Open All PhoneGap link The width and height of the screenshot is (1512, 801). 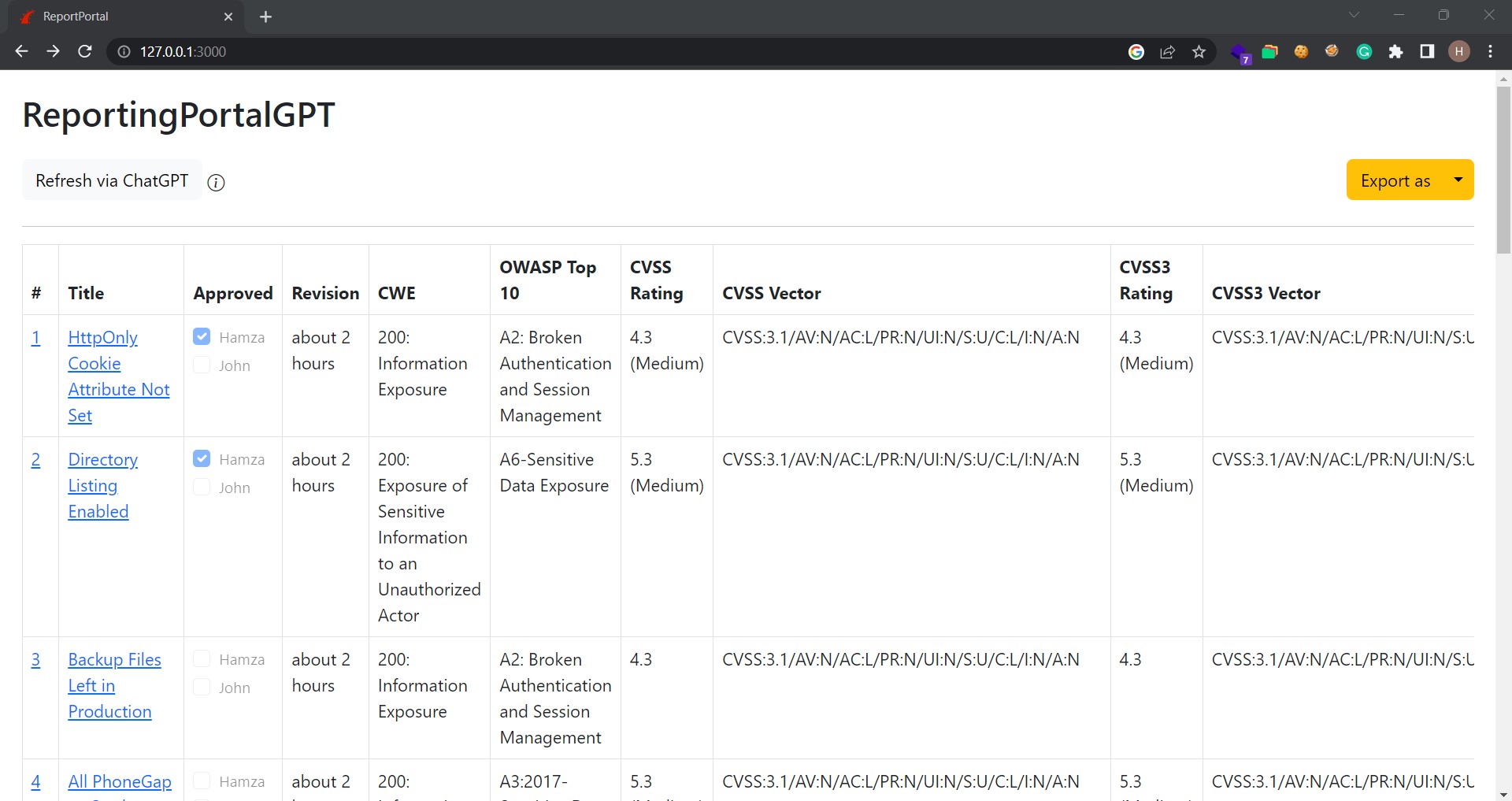(120, 782)
